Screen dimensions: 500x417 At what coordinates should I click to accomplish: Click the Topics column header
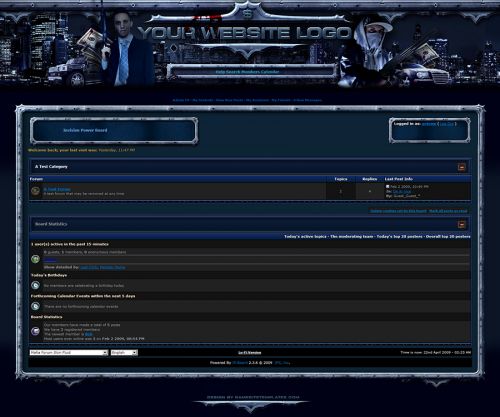341,179
